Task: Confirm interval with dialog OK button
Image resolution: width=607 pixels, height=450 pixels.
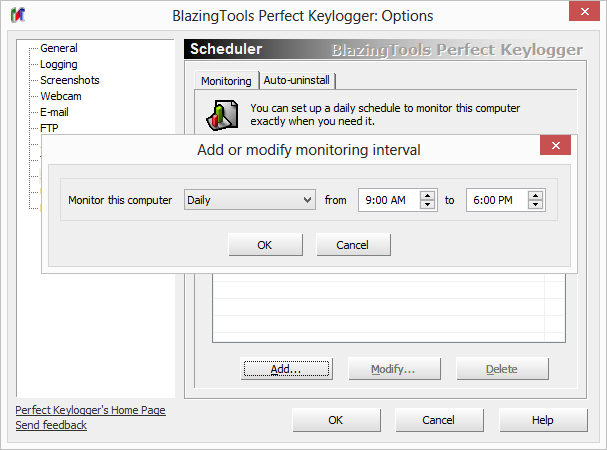Action: (x=264, y=245)
